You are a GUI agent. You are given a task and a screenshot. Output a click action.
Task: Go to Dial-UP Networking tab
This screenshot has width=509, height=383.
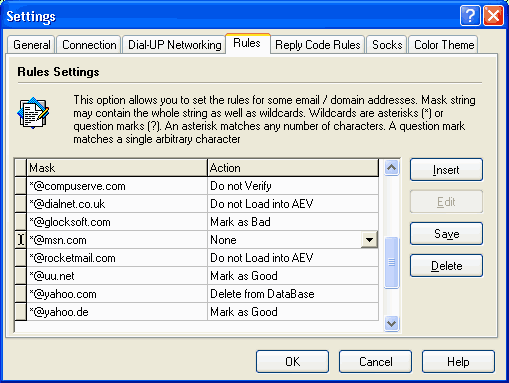[x=174, y=45]
